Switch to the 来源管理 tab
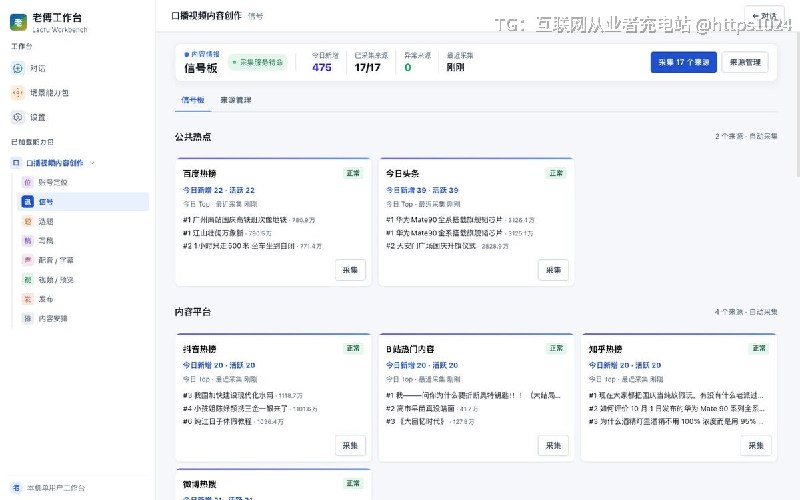The height and width of the screenshot is (500, 800). coord(236,100)
